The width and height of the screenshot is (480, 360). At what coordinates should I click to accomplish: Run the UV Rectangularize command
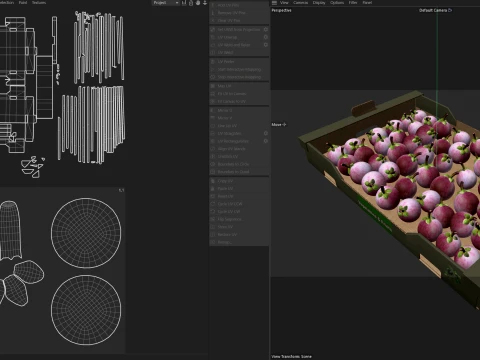[x=236, y=141]
